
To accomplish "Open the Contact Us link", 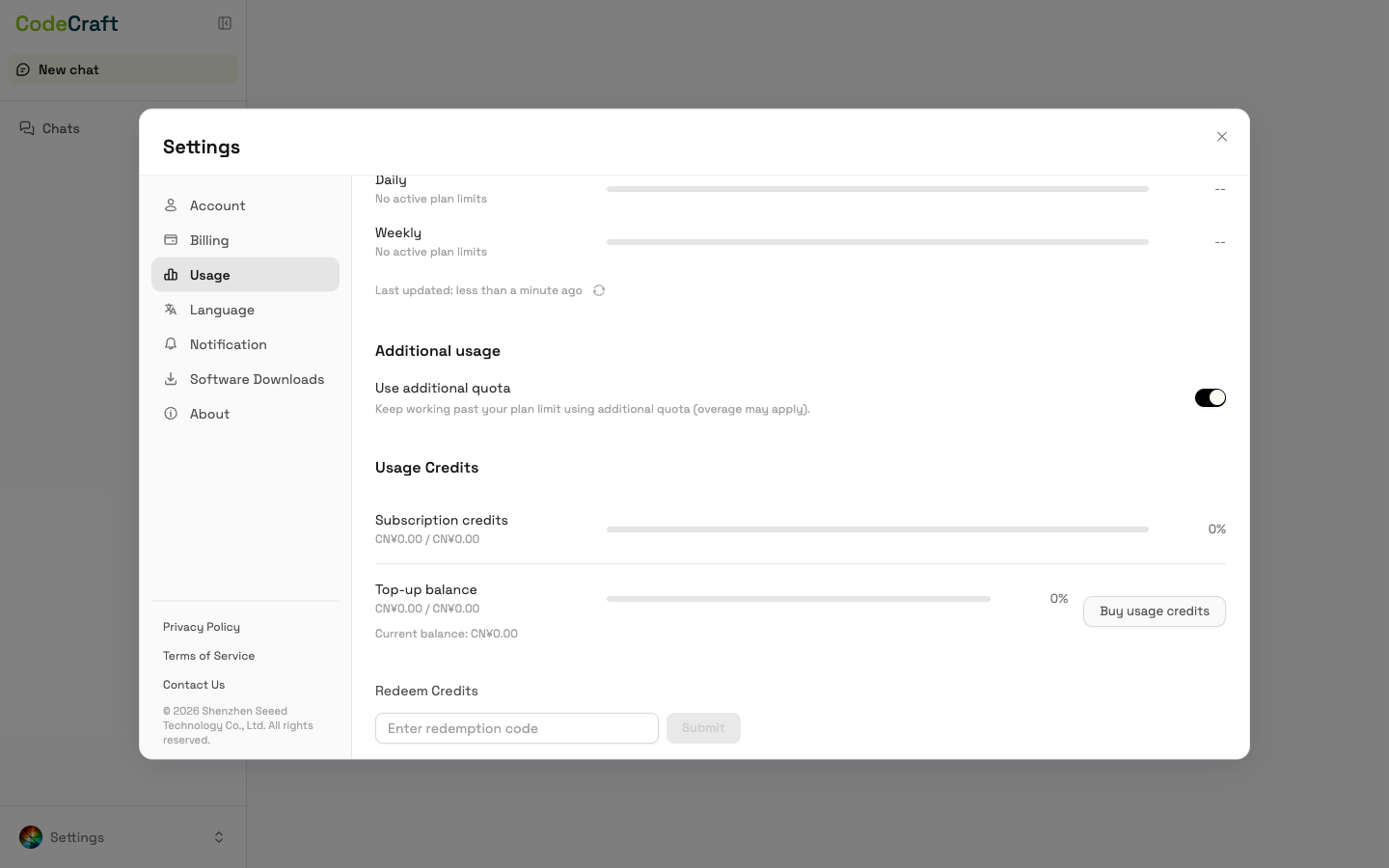I will 194,685.
